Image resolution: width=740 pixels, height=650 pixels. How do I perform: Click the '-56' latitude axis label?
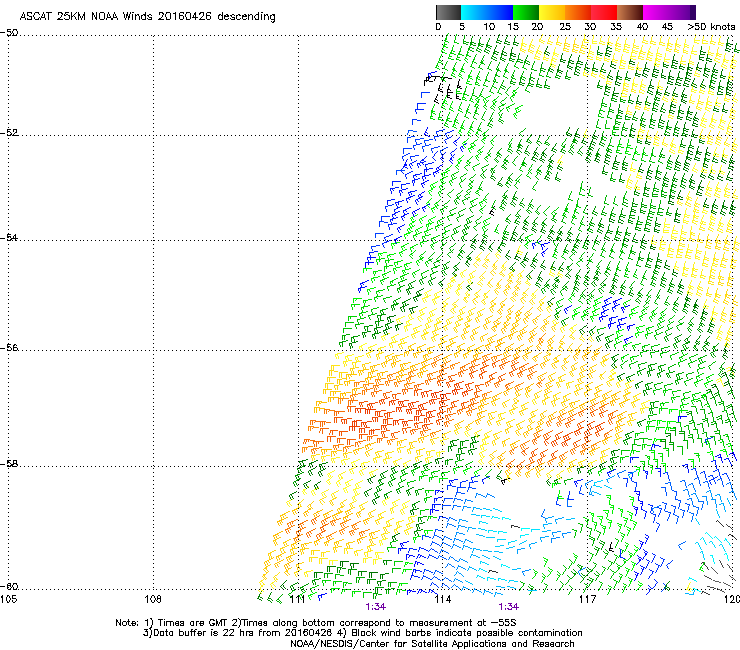pos(9,348)
